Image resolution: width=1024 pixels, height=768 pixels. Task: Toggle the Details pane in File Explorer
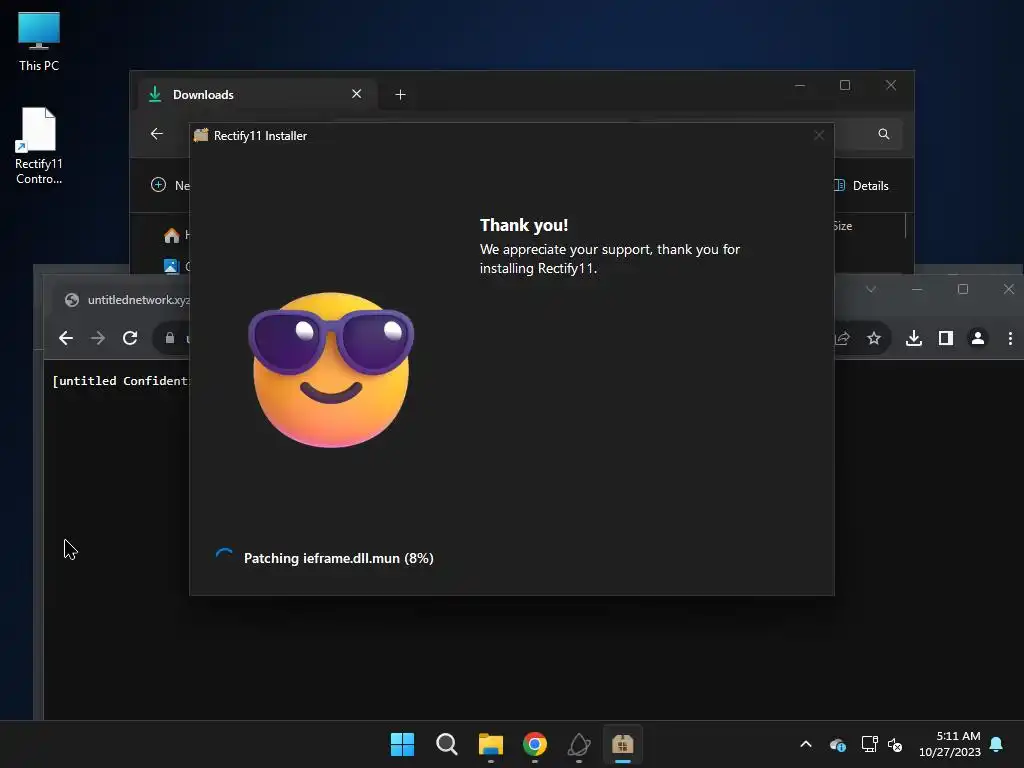(861, 185)
